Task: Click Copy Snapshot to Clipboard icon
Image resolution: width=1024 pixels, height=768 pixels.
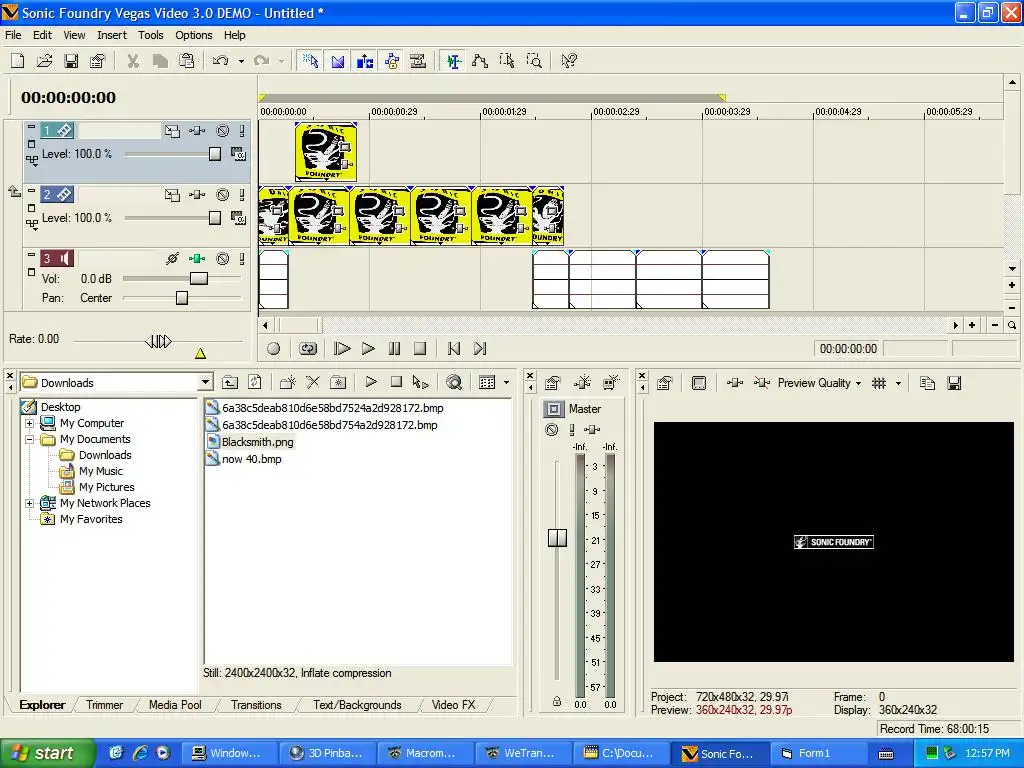Action: [x=927, y=383]
